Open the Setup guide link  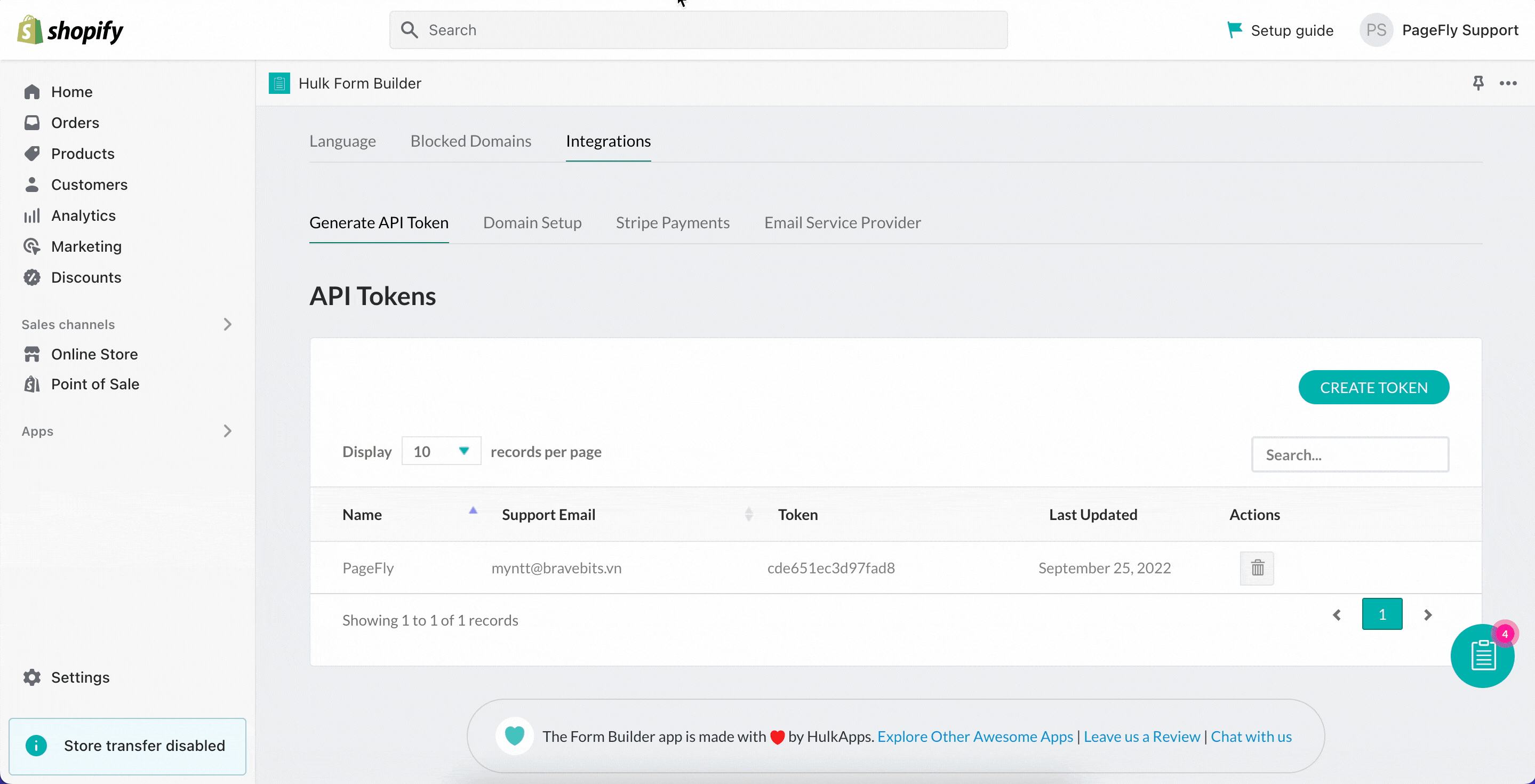pos(1292,30)
